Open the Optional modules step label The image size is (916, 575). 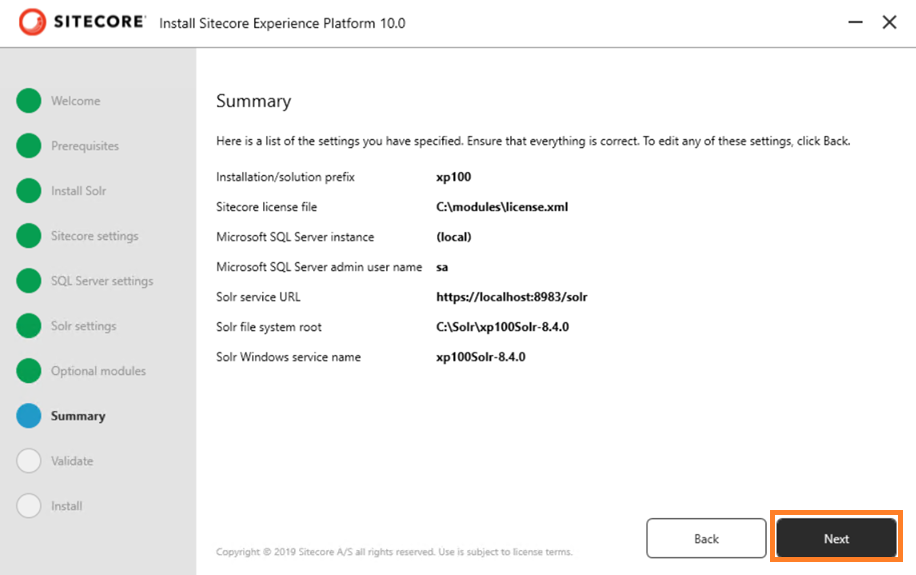pos(98,371)
